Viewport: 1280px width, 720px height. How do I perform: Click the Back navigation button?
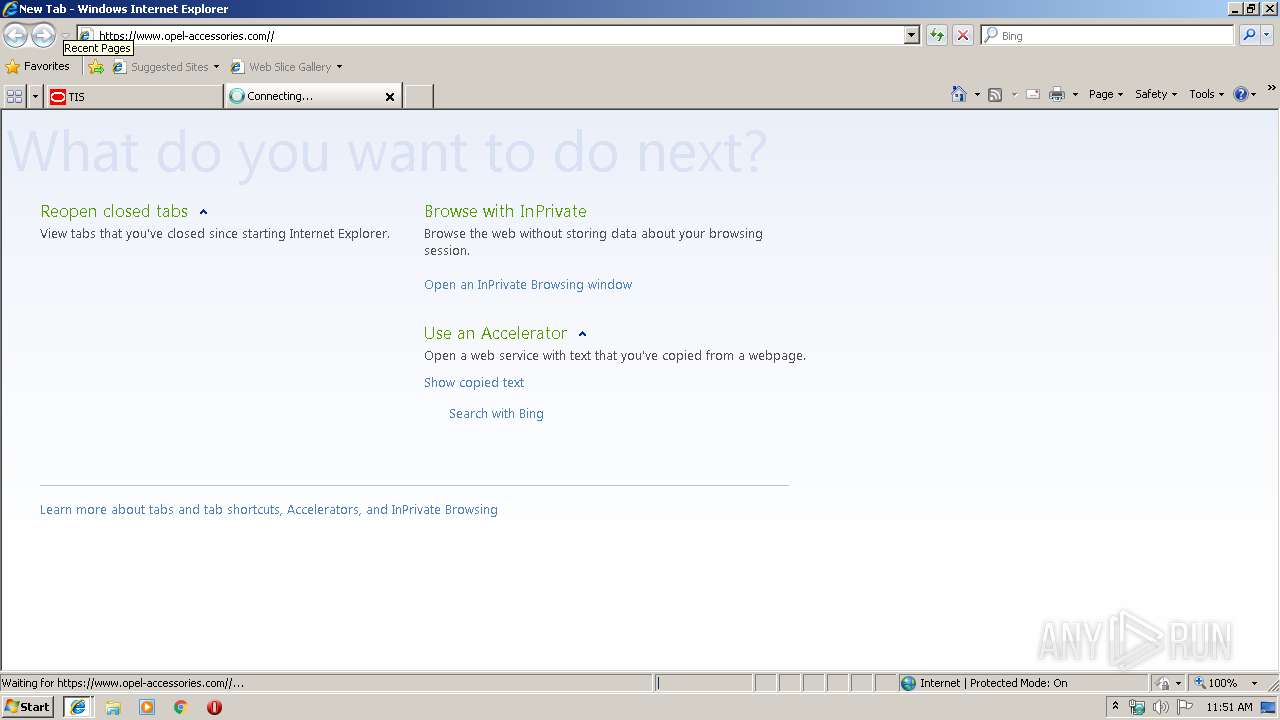(15, 36)
